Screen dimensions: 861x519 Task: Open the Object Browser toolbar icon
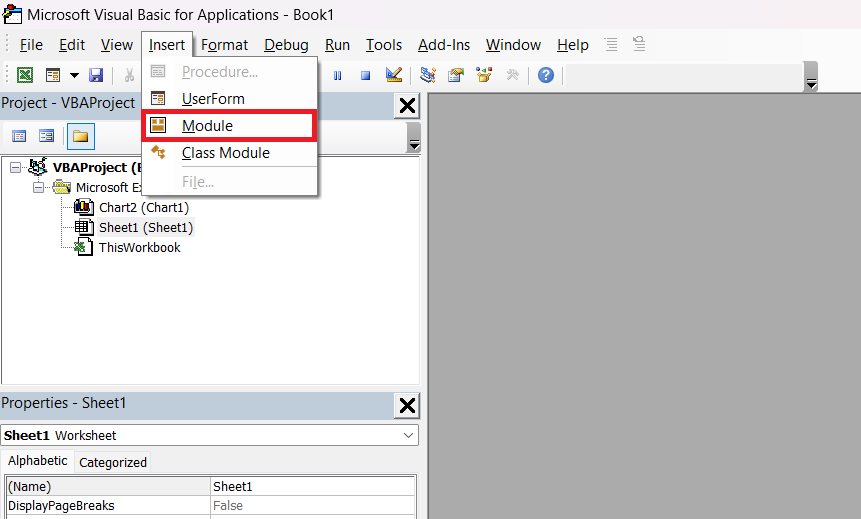pyautogui.click(x=484, y=75)
